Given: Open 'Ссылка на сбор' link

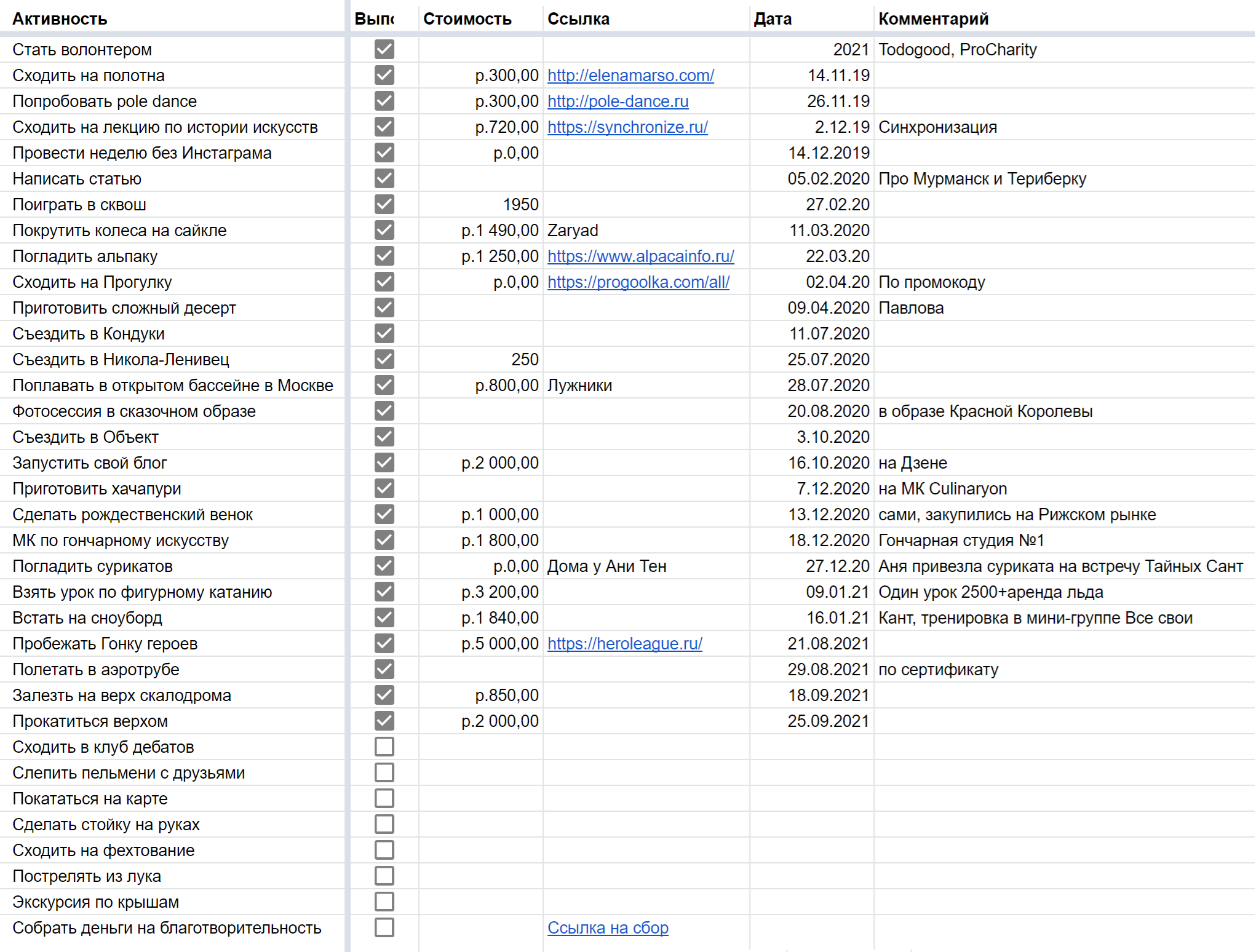Looking at the screenshot, I should 608,927.
